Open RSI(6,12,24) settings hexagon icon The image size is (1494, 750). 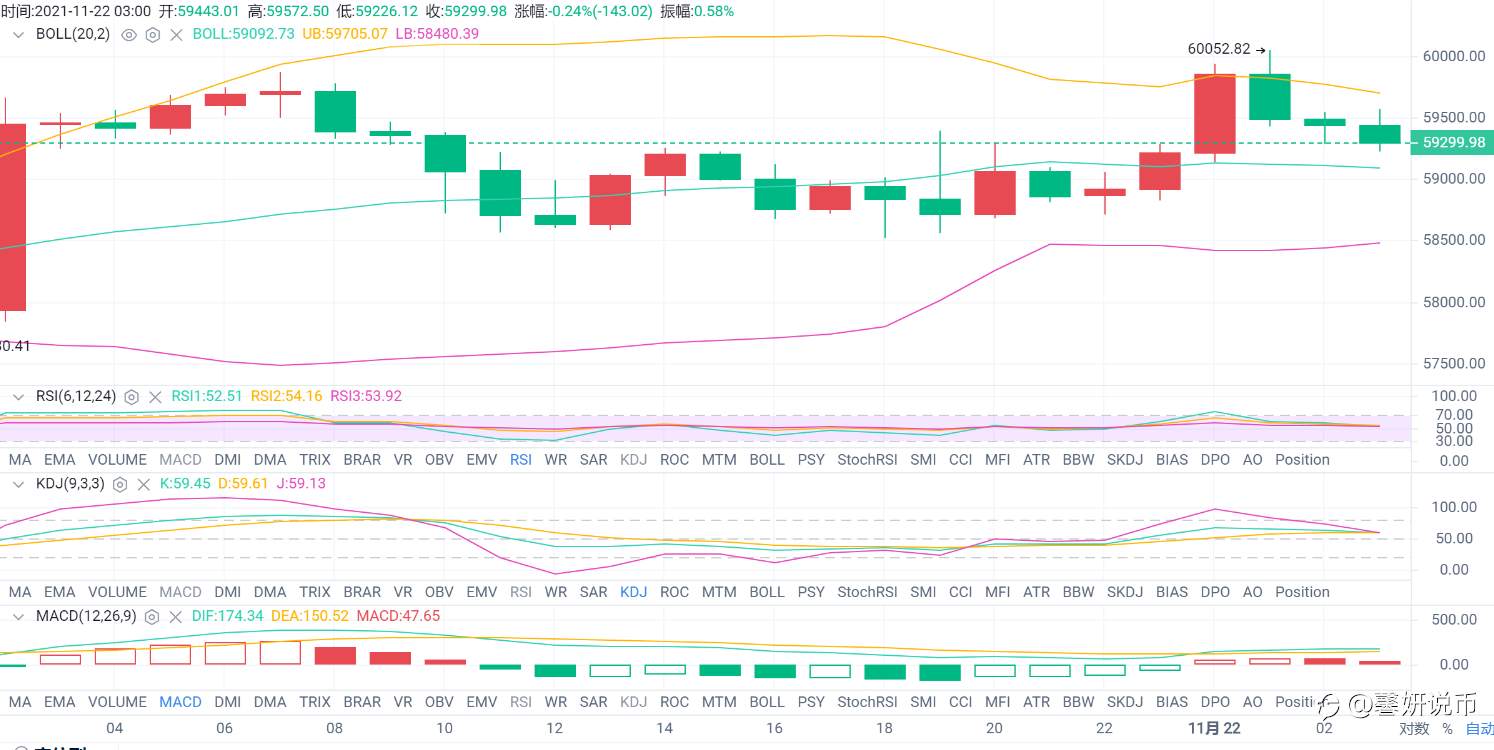(131, 396)
